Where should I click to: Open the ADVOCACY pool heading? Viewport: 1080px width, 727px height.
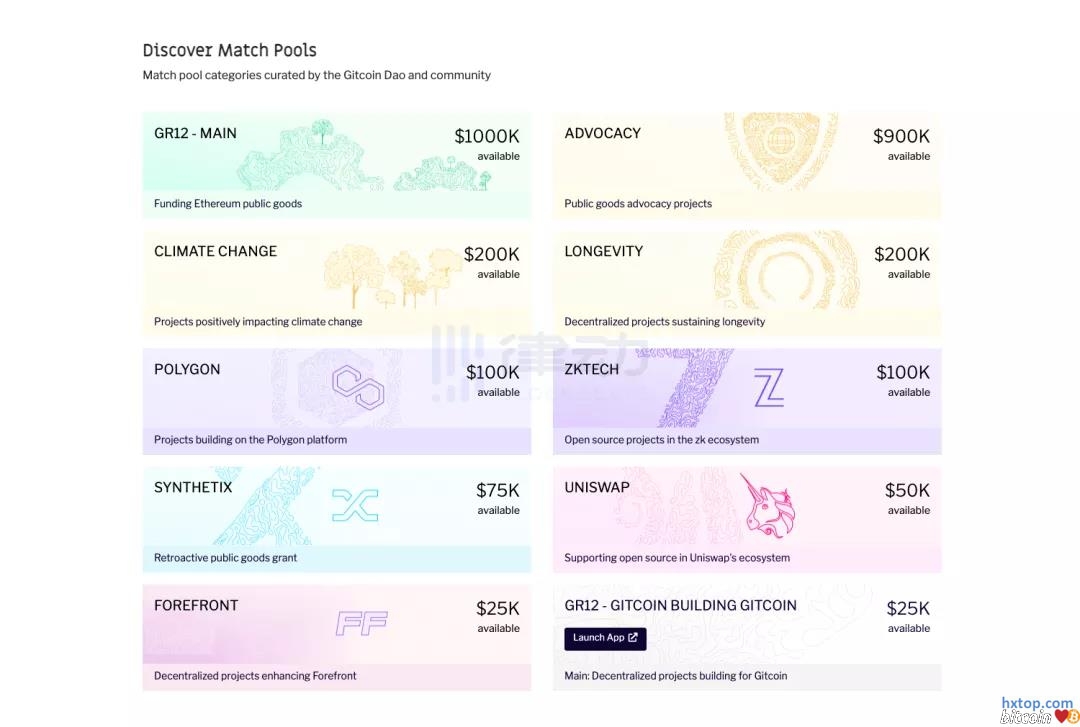(x=602, y=133)
